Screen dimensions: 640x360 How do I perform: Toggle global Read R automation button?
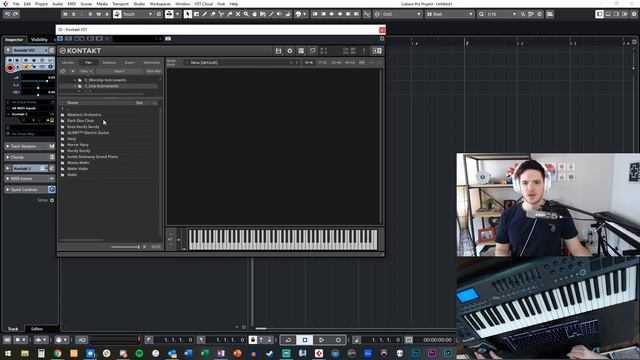pyautogui.click(x=90, y=14)
